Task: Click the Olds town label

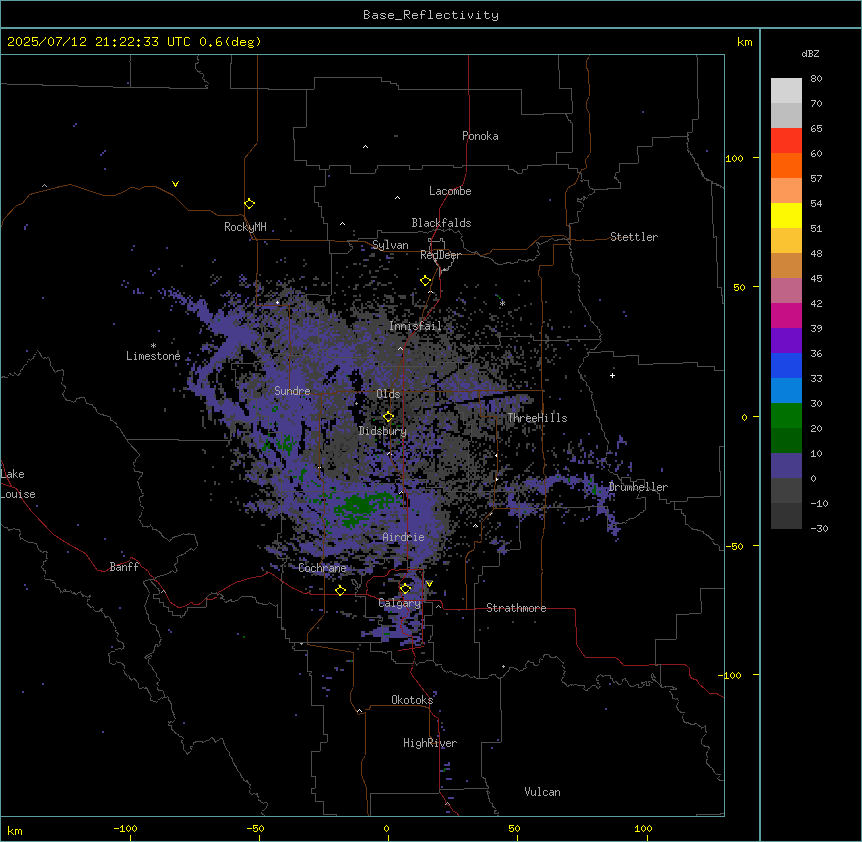Action: click(x=388, y=394)
